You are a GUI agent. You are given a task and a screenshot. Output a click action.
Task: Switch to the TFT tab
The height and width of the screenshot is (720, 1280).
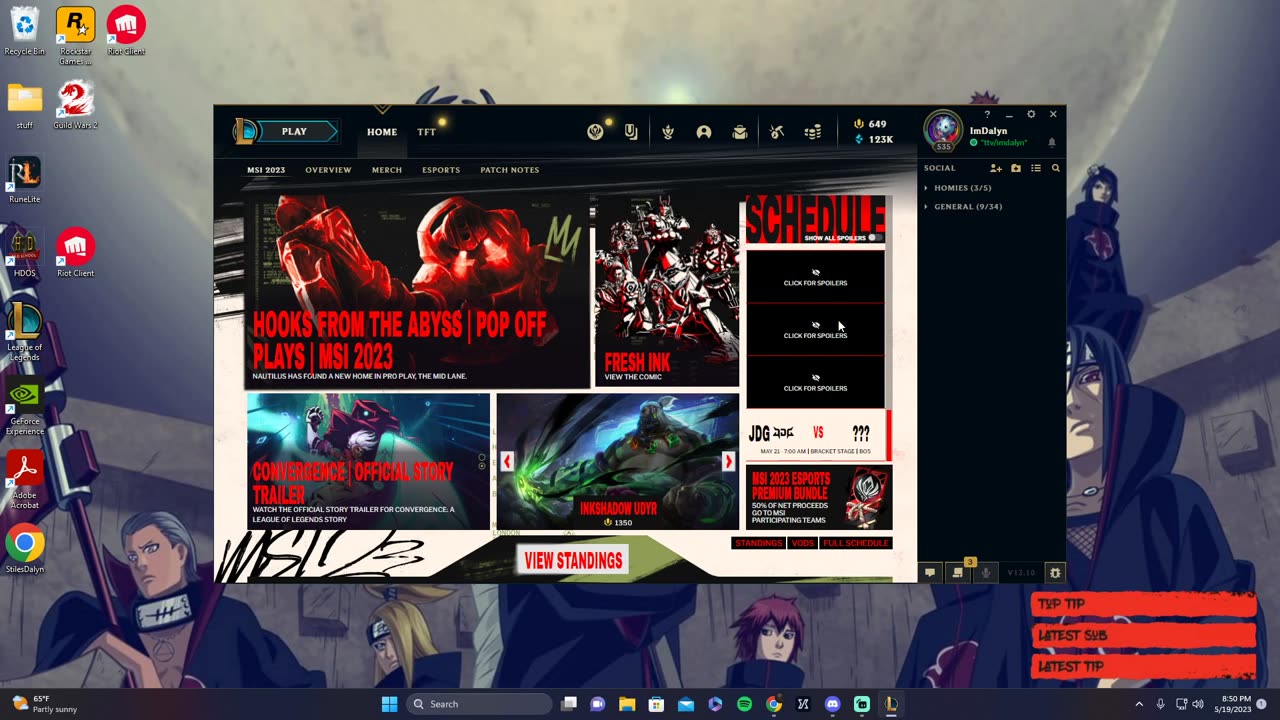(426, 132)
